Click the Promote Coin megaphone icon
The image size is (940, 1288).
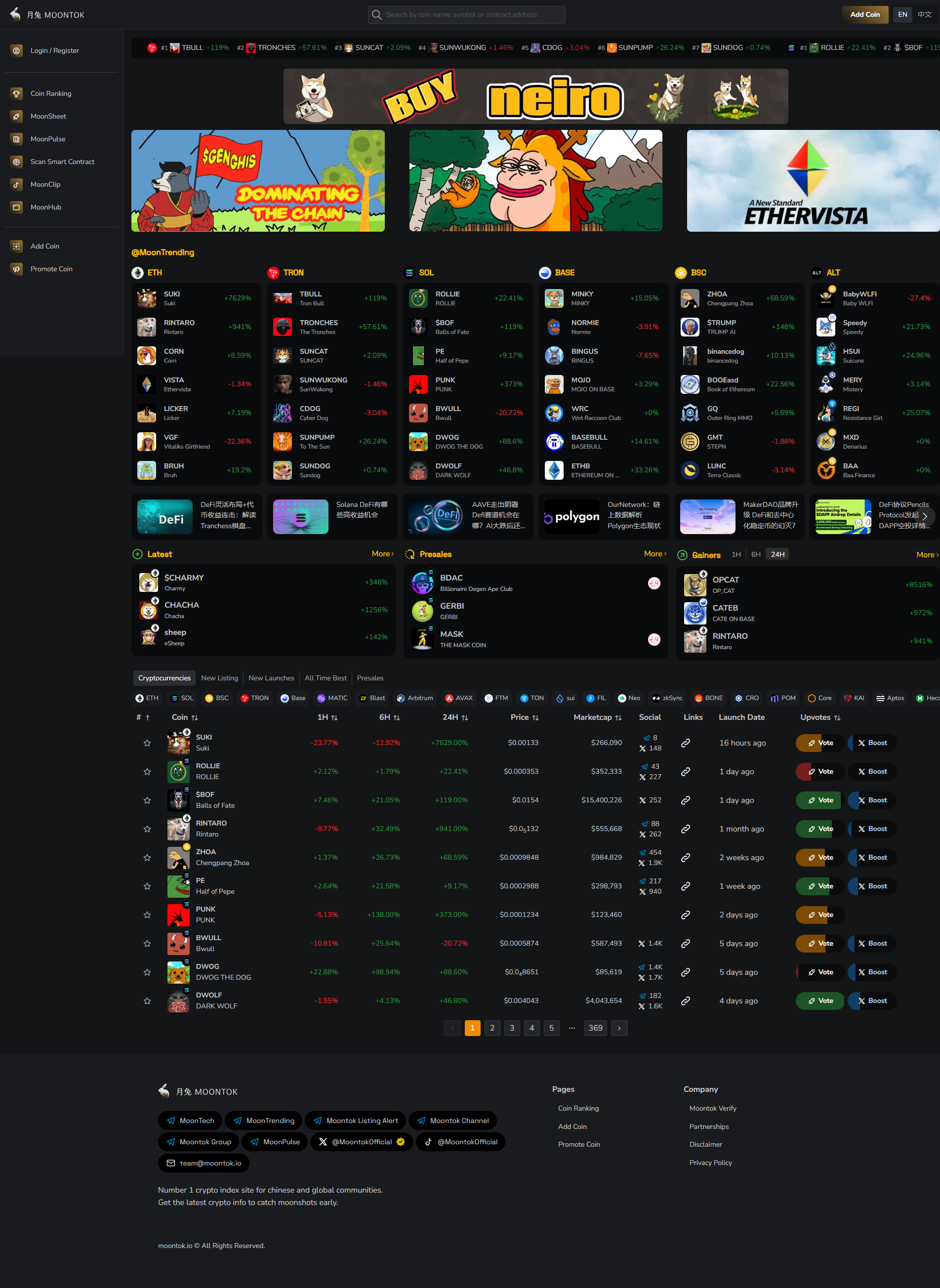click(x=16, y=269)
